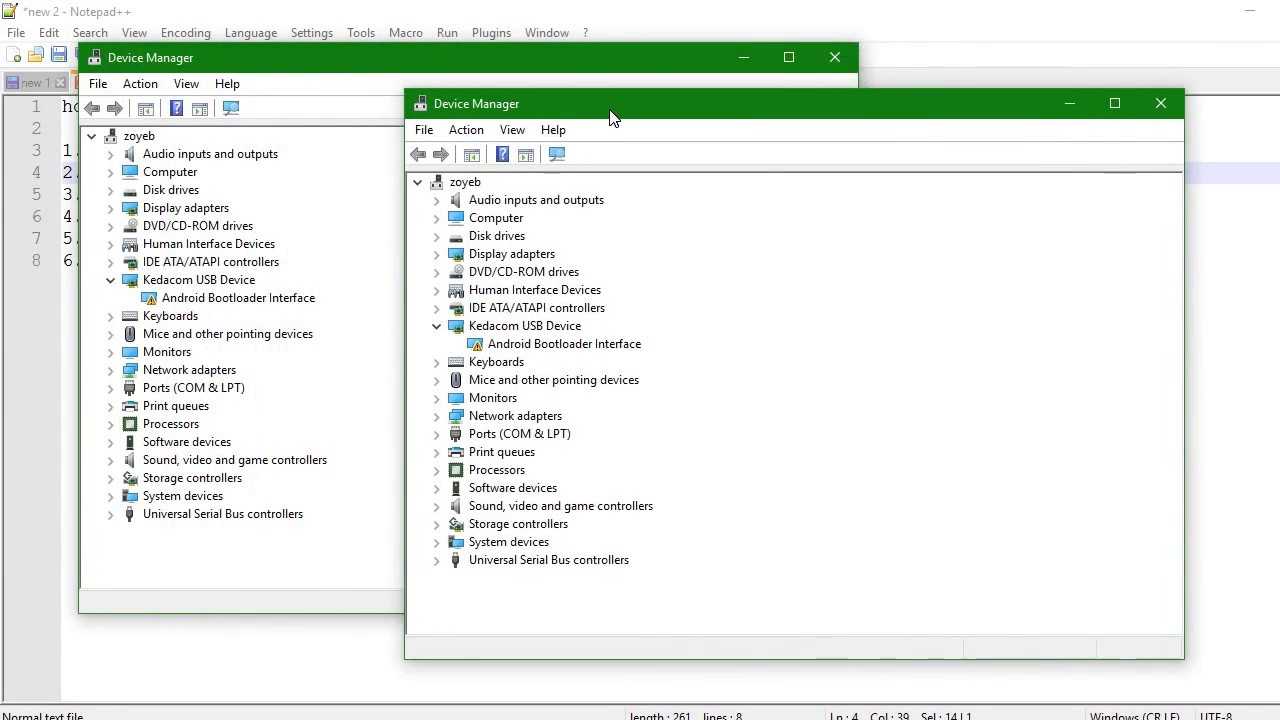Click blue Help icon in front Device Manager toolbar
Image resolution: width=1280 pixels, height=720 pixels.
[502, 154]
